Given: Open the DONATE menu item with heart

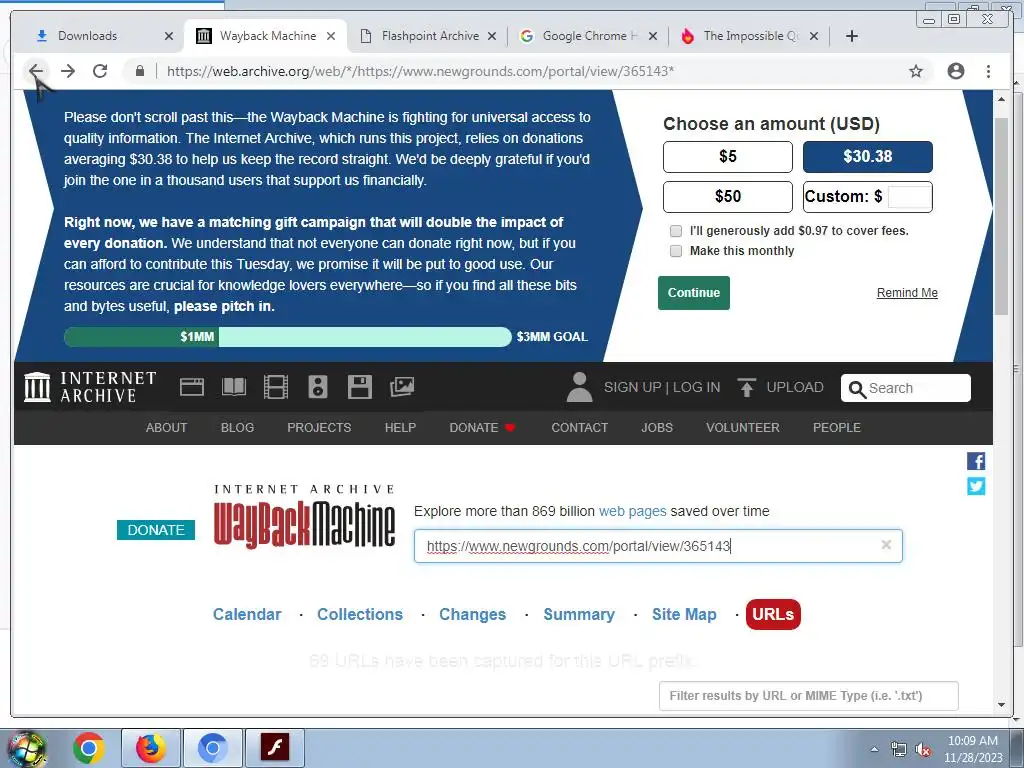Looking at the screenshot, I should [x=483, y=428].
